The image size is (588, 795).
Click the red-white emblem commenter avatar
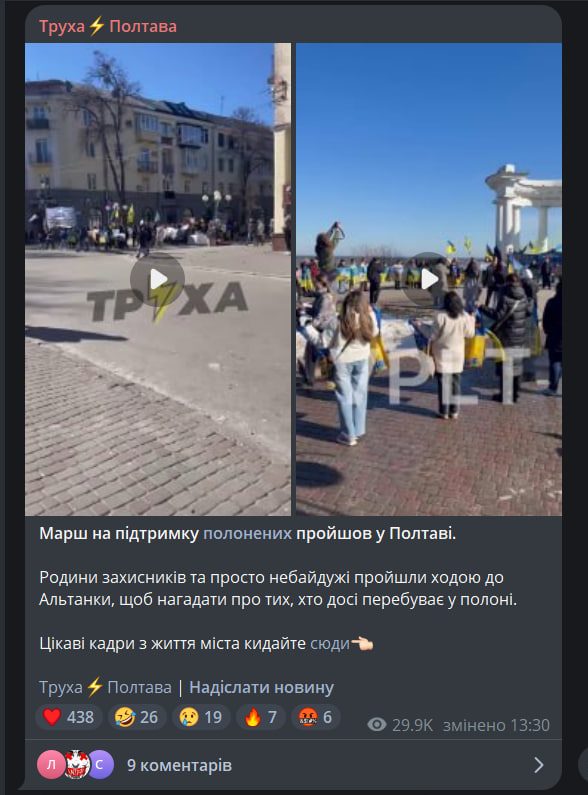point(77,765)
